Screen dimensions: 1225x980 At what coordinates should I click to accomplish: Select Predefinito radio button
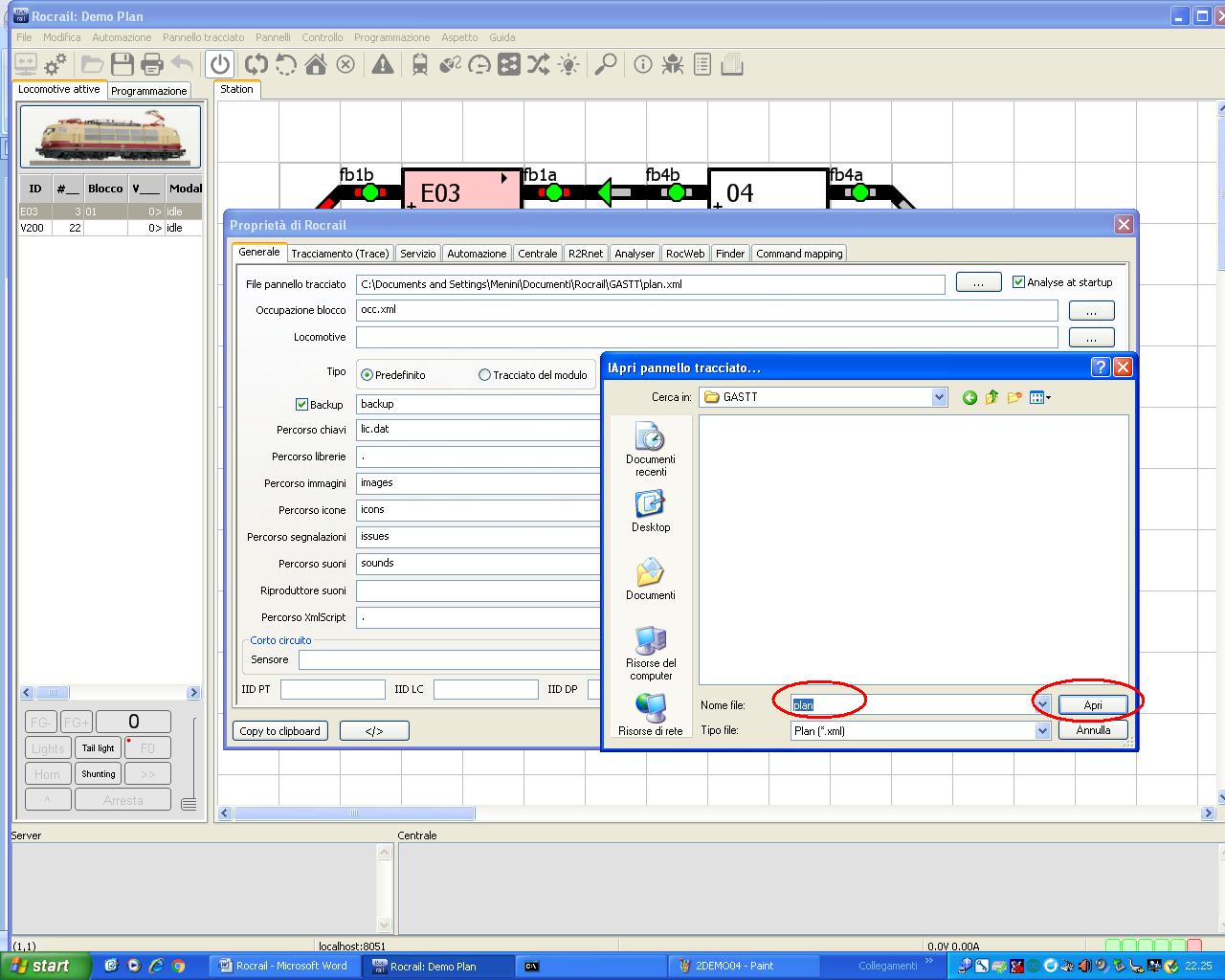367,375
